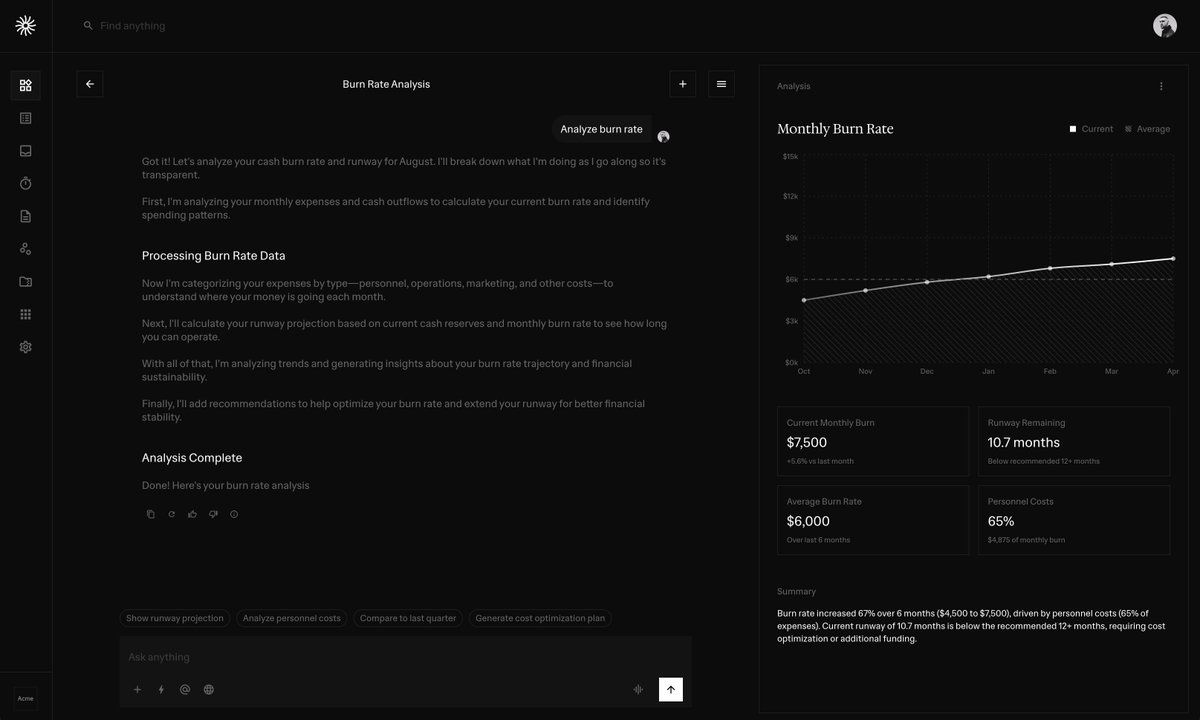This screenshot has width=1200, height=720.
Task: Open the inbox tray icon in sidebar
Action: (26, 151)
